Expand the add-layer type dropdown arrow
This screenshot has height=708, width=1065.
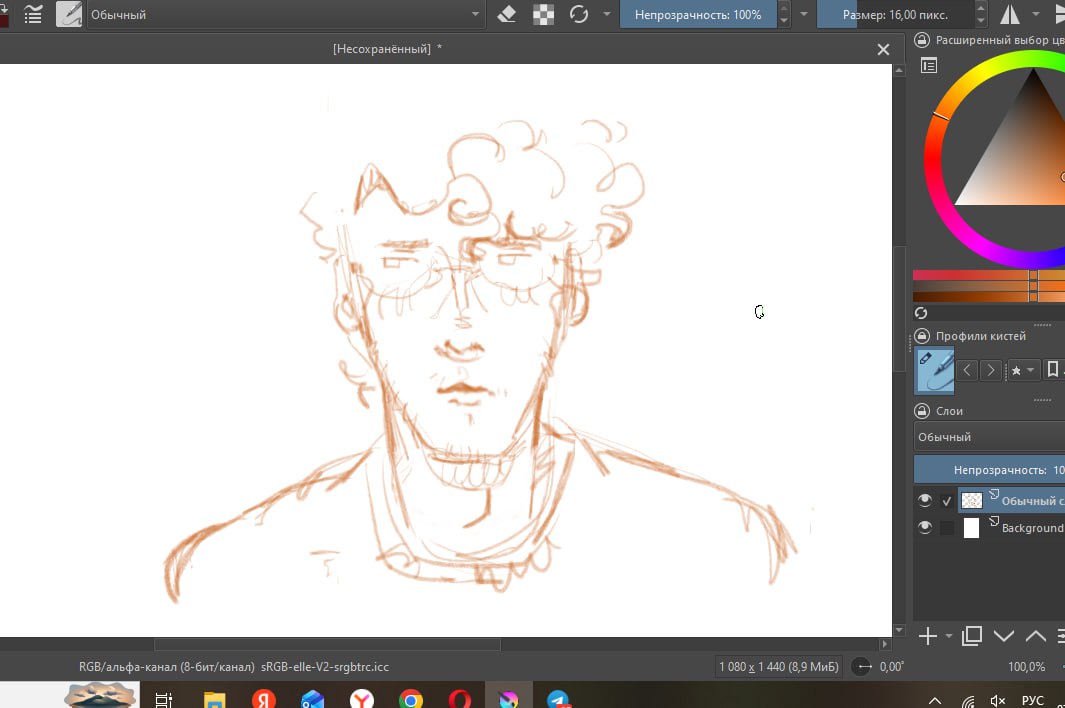(948, 637)
